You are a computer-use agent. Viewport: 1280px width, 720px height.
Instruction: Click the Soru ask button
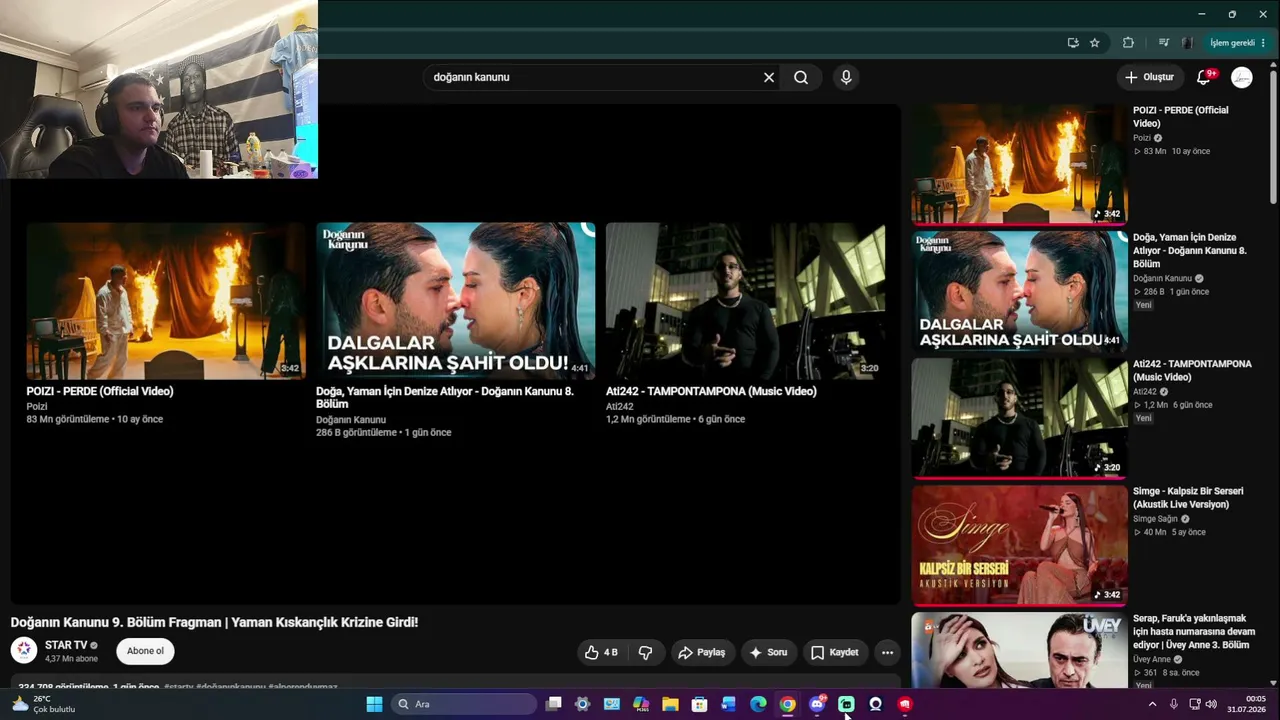pos(768,652)
